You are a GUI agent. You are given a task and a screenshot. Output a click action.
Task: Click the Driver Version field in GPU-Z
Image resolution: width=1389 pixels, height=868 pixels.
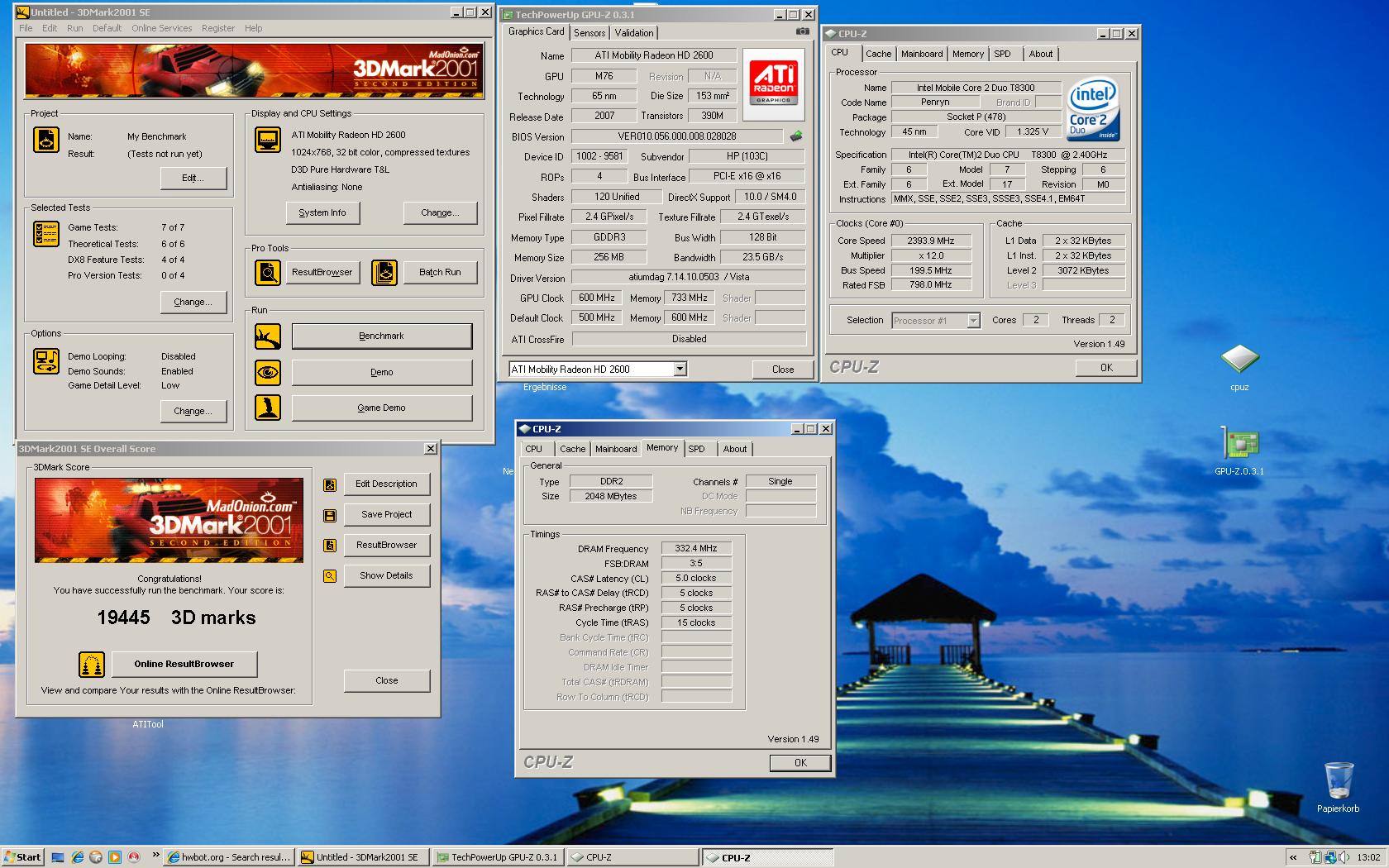[x=689, y=278]
